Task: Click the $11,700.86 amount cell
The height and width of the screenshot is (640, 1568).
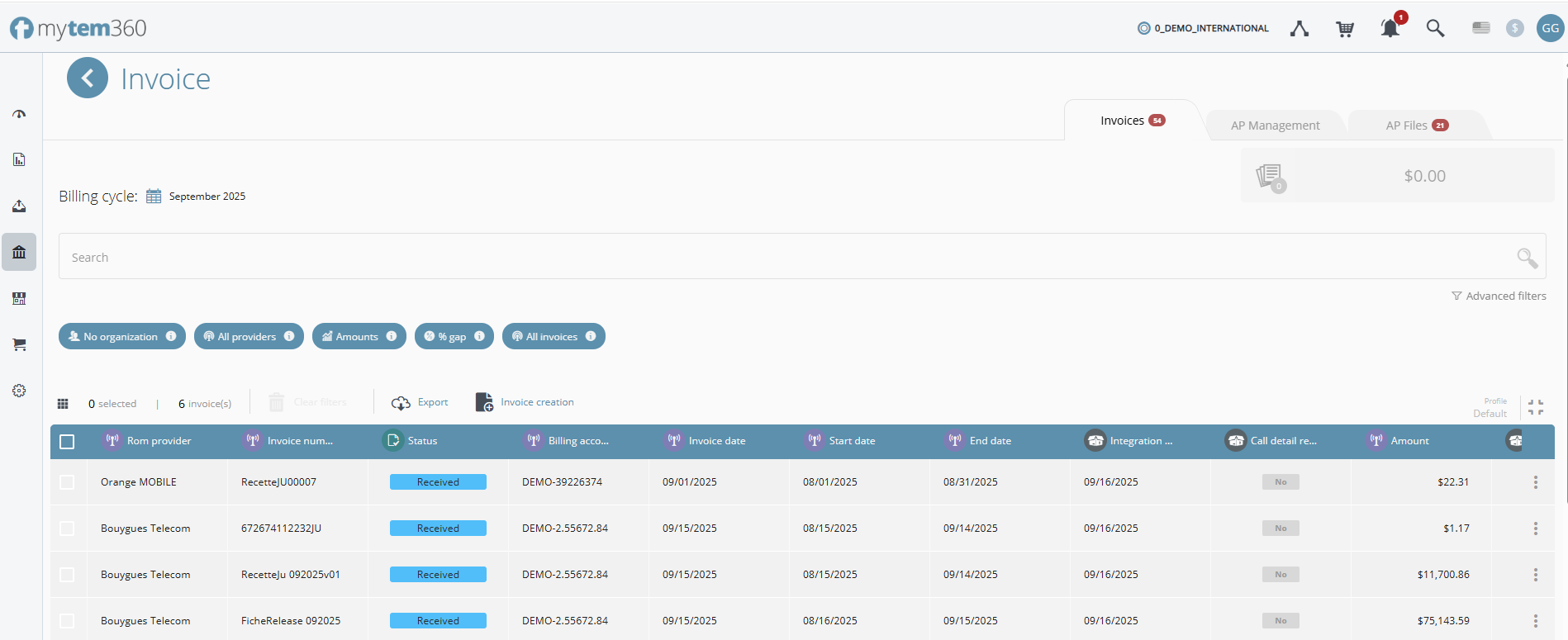Action: pyautogui.click(x=1443, y=575)
